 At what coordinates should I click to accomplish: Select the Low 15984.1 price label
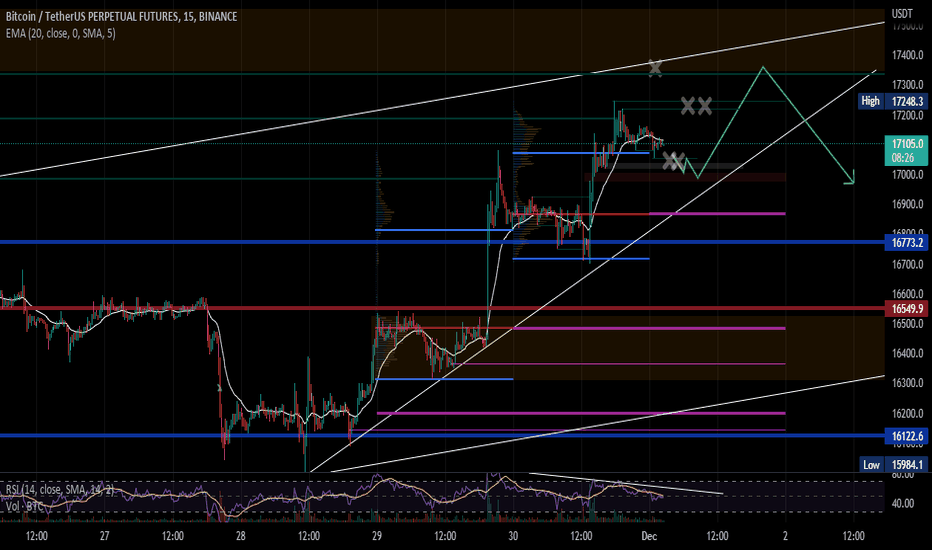pos(894,464)
